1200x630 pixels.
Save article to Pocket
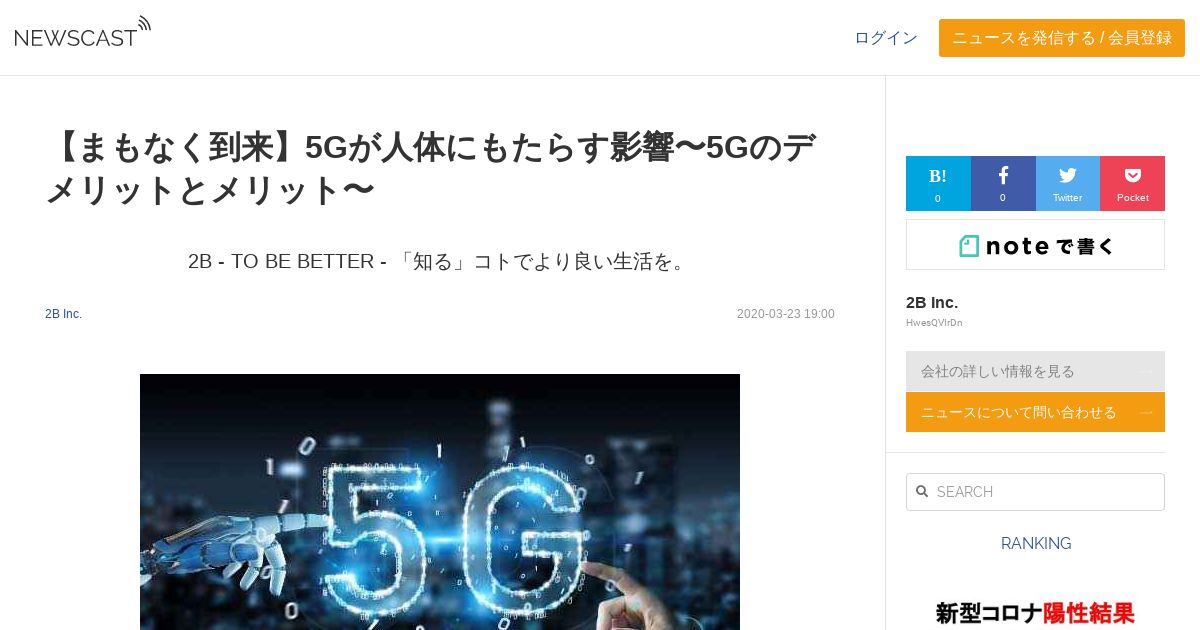pyautogui.click(x=1132, y=183)
